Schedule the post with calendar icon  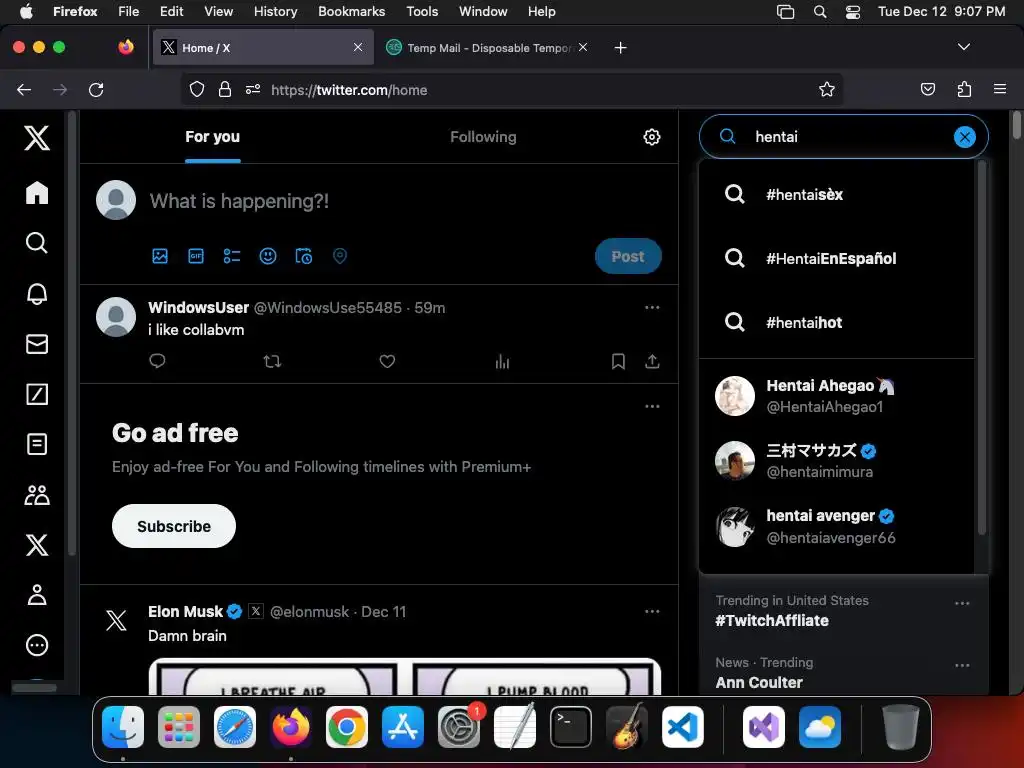304,256
